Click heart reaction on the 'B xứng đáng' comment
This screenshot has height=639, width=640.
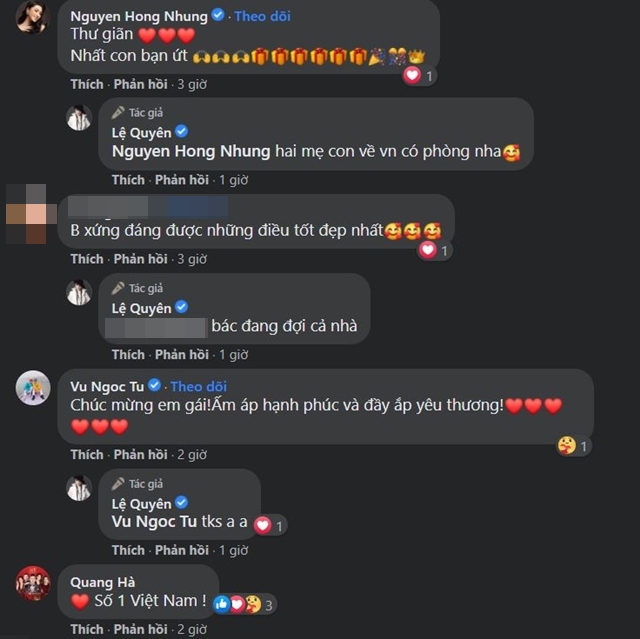tap(428, 250)
